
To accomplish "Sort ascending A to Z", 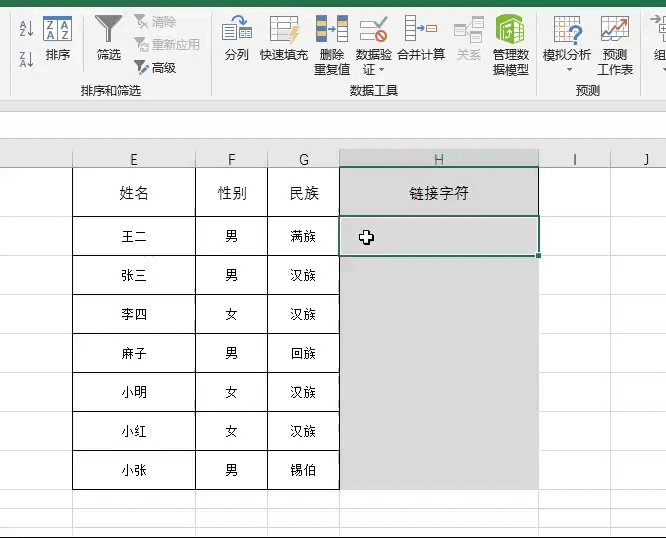I will point(26,29).
